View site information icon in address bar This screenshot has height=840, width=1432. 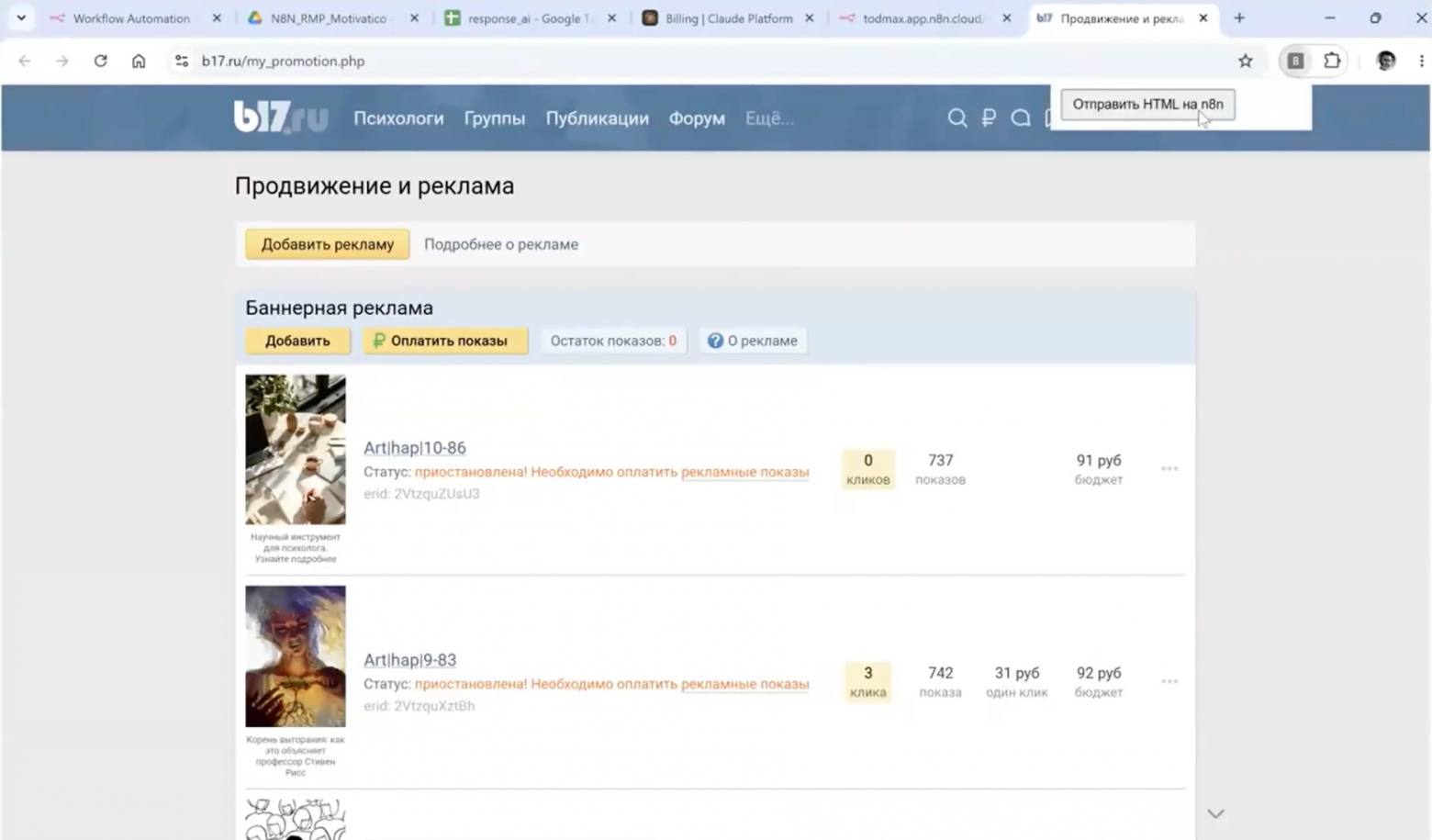tap(182, 61)
